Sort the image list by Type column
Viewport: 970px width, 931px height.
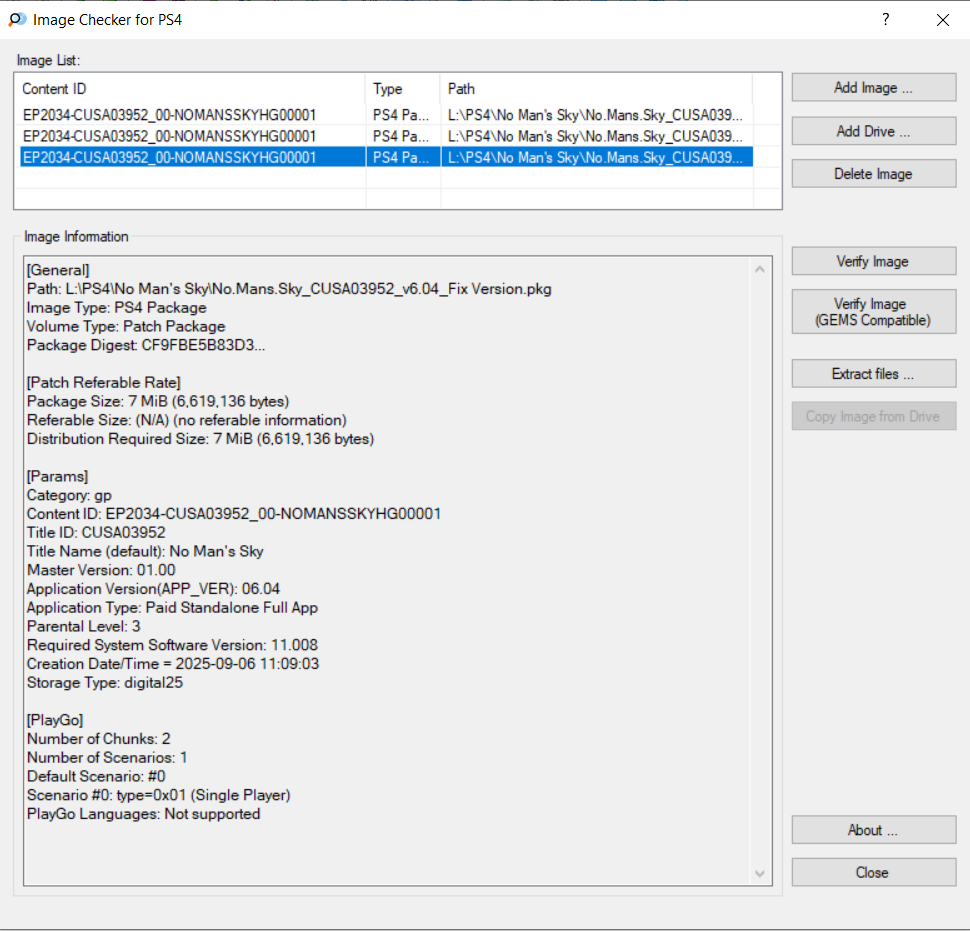coord(403,89)
